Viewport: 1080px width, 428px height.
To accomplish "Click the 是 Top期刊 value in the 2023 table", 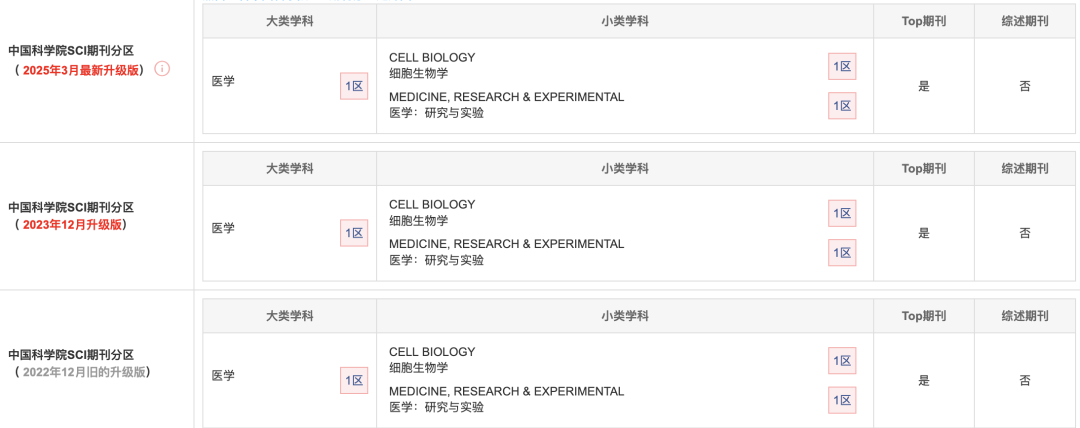I will pyautogui.click(x=924, y=233).
